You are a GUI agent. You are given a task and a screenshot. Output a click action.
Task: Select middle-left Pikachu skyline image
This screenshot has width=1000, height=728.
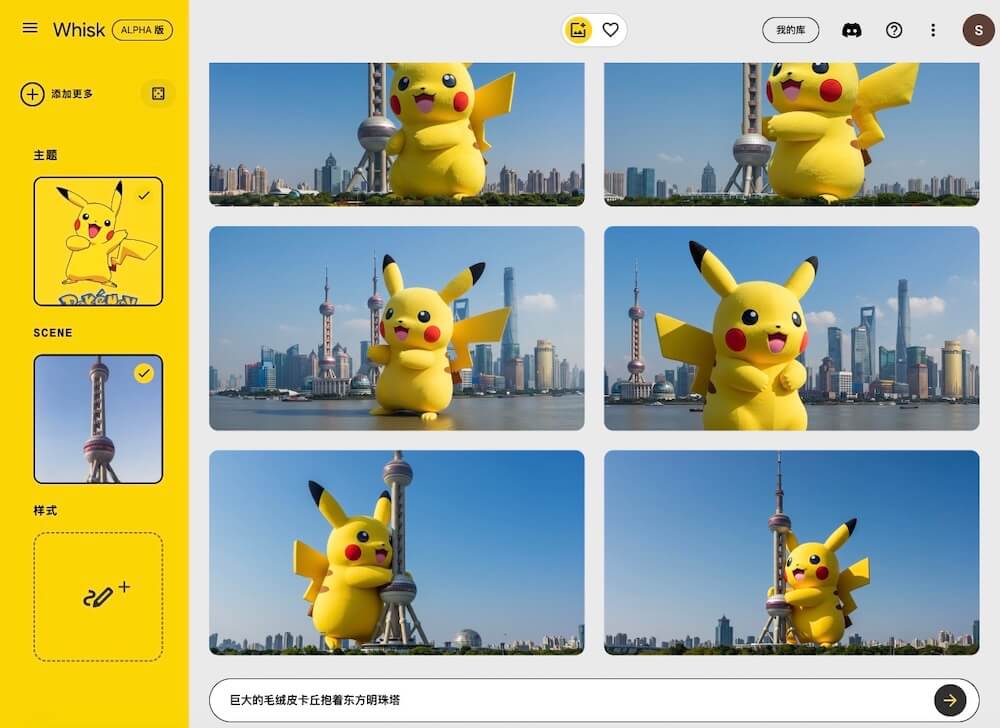click(396, 328)
